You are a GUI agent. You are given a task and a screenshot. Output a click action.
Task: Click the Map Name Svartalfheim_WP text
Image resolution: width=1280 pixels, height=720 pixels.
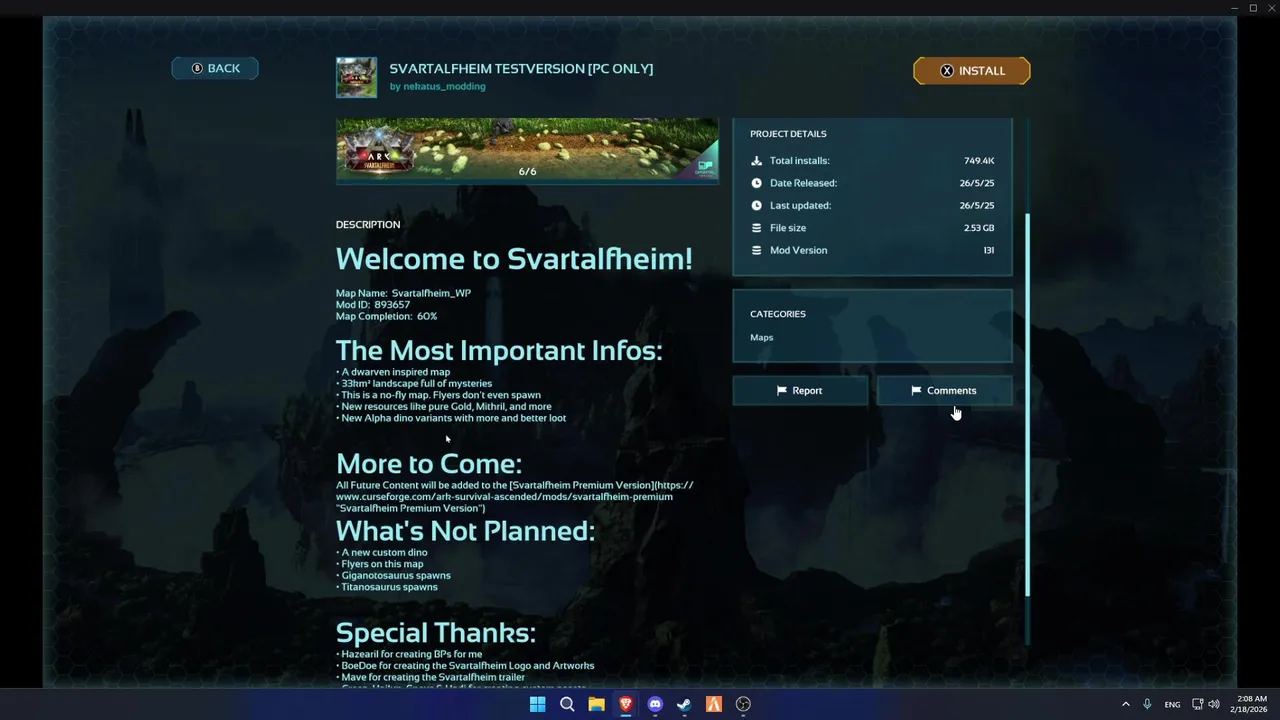click(x=403, y=293)
